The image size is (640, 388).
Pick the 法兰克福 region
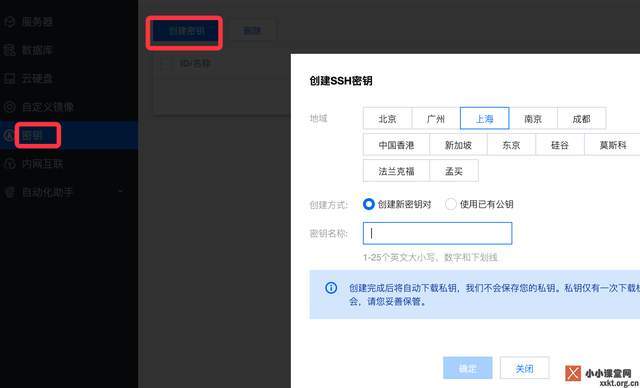point(396,171)
